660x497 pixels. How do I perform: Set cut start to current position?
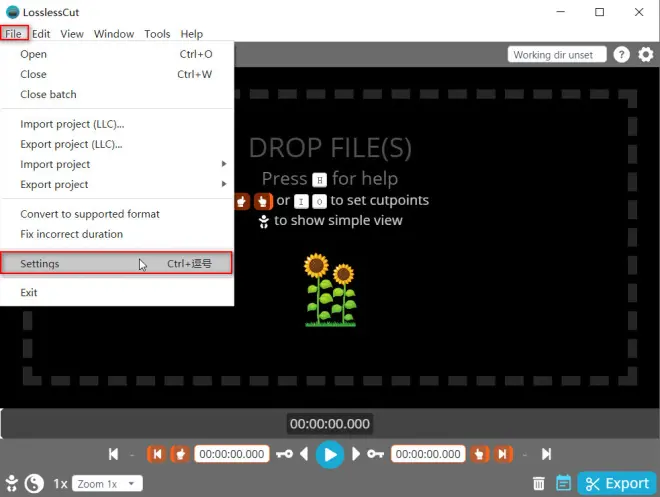[x=180, y=454]
